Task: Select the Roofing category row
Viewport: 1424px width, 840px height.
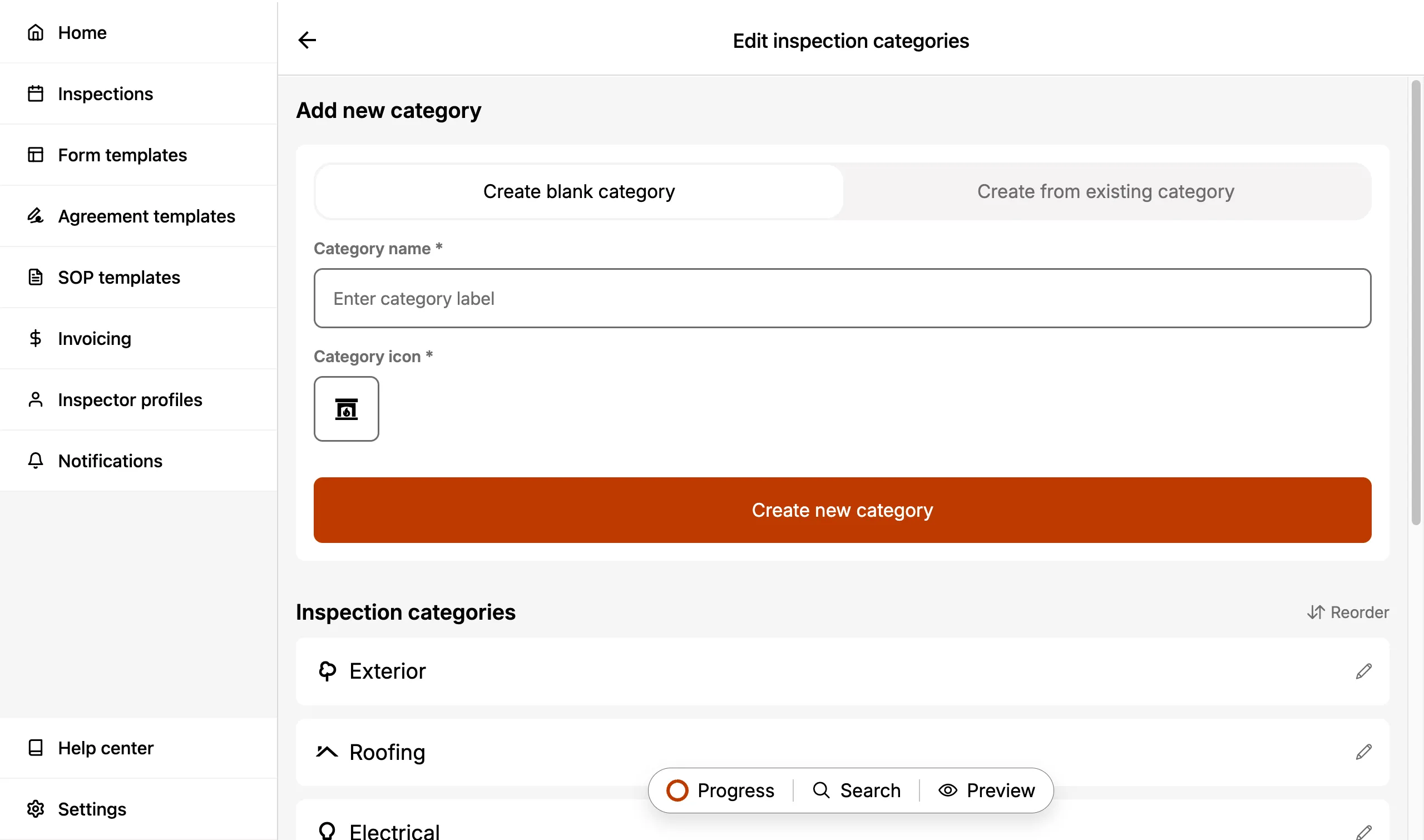Action: [x=842, y=752]
